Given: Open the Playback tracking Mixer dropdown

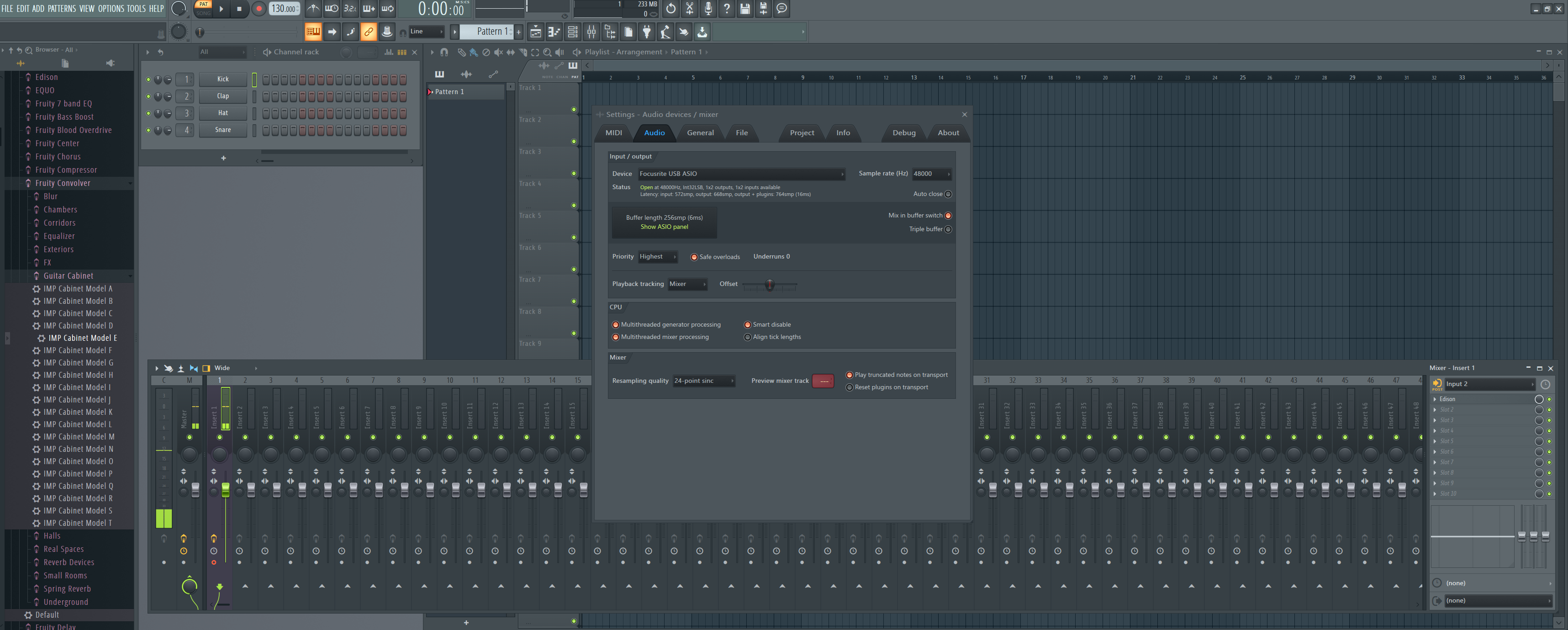Looking at the screenshot, I should click(687, 284).
